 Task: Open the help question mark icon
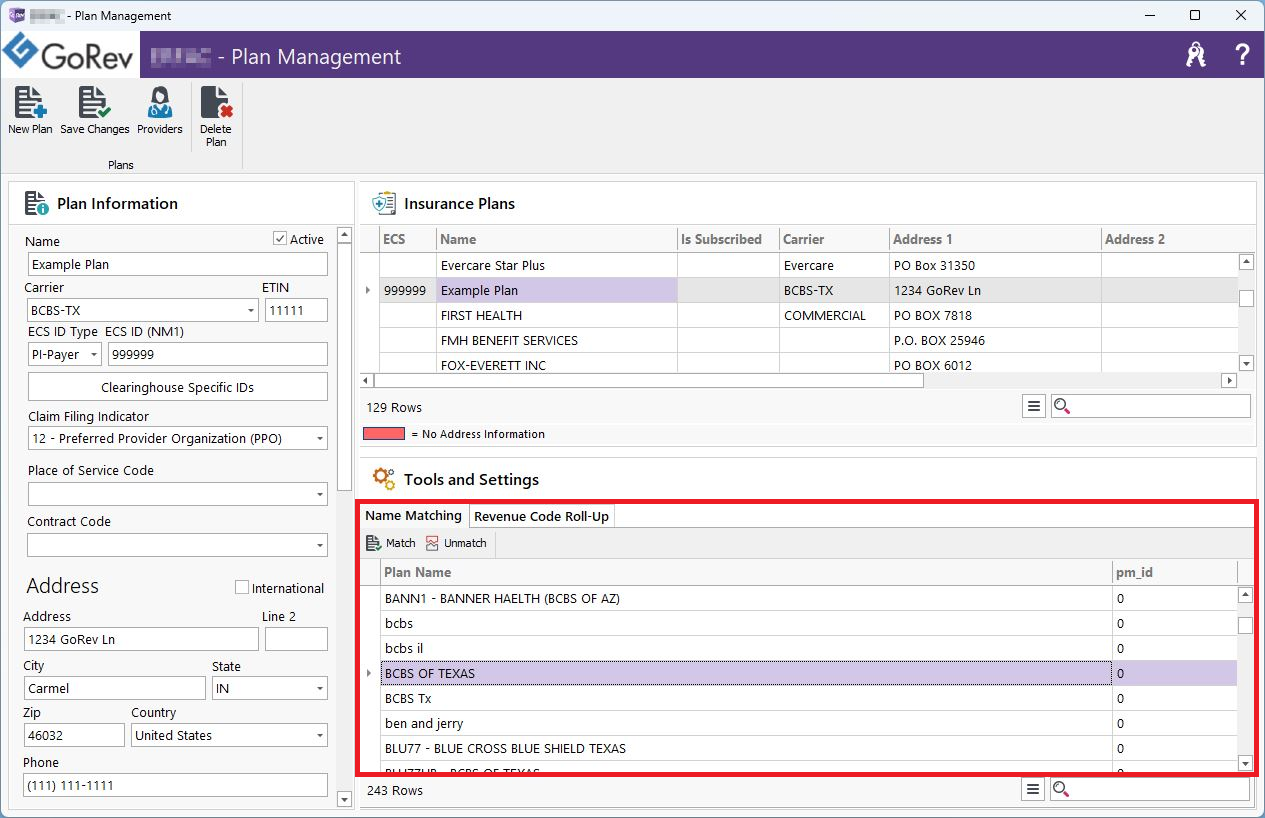tap(1242, 55)
